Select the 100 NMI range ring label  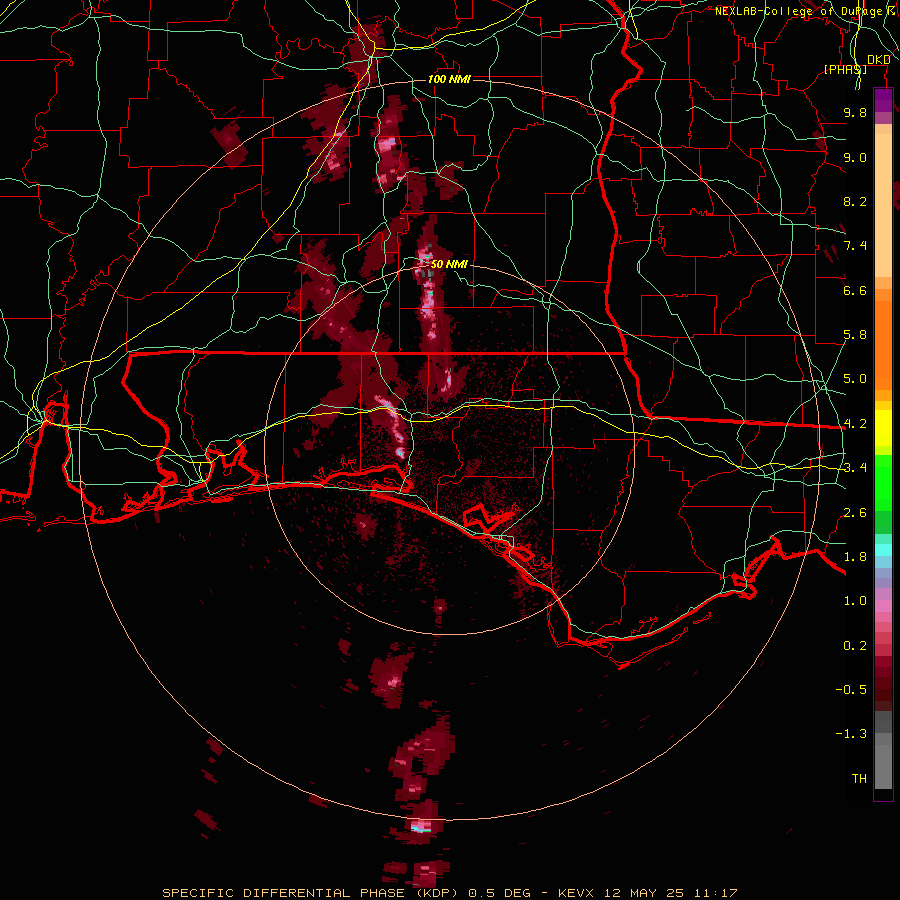(449, 79)
